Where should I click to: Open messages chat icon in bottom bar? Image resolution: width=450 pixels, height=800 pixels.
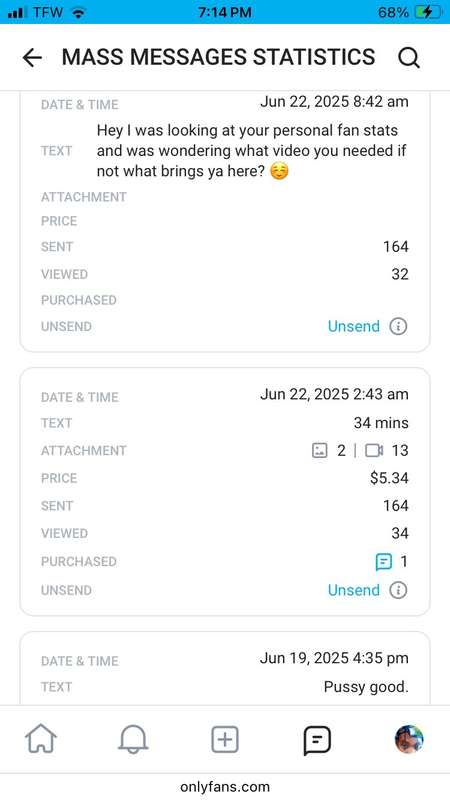317,740
